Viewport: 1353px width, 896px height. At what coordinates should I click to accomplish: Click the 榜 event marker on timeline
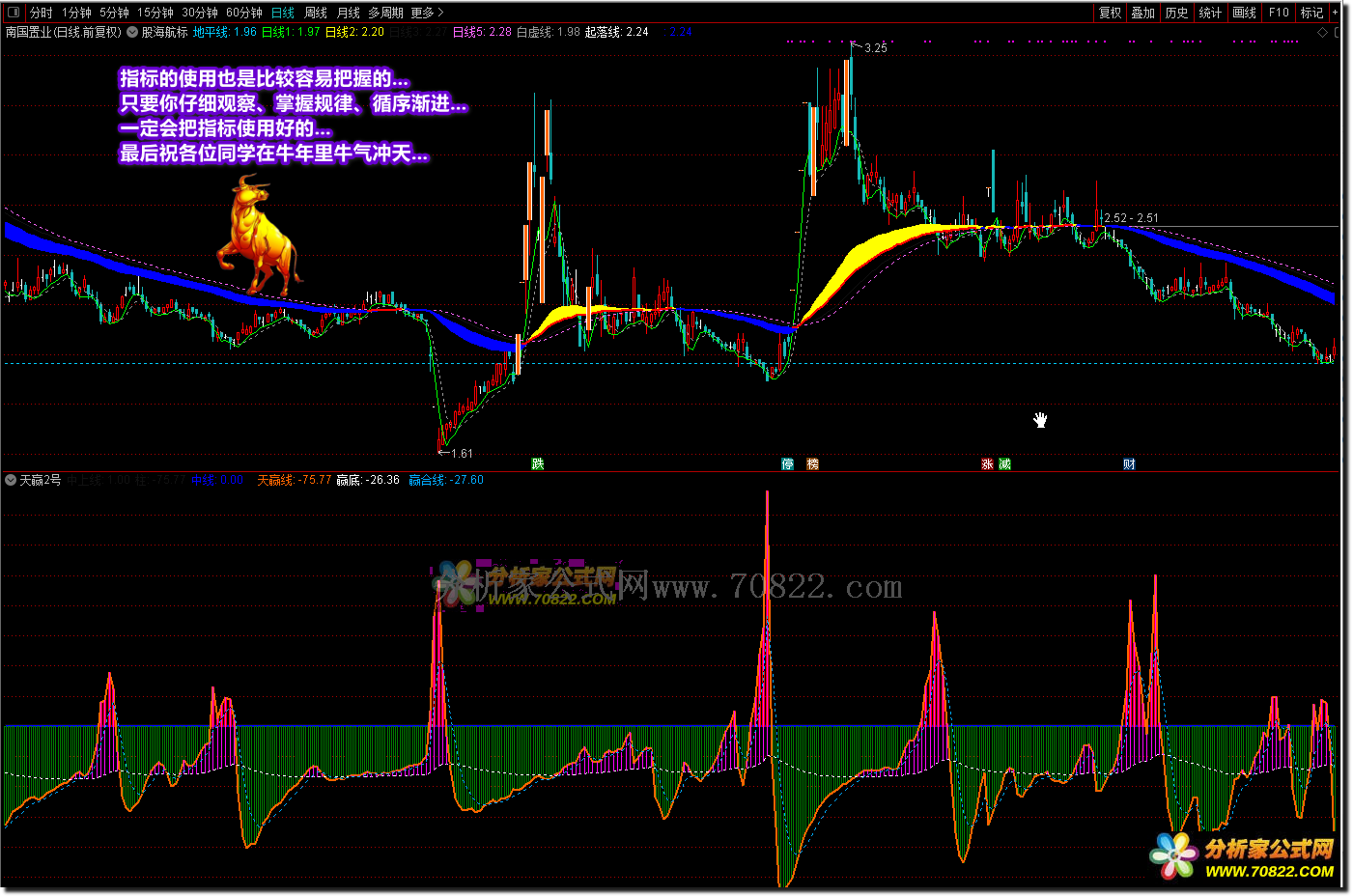813,464
